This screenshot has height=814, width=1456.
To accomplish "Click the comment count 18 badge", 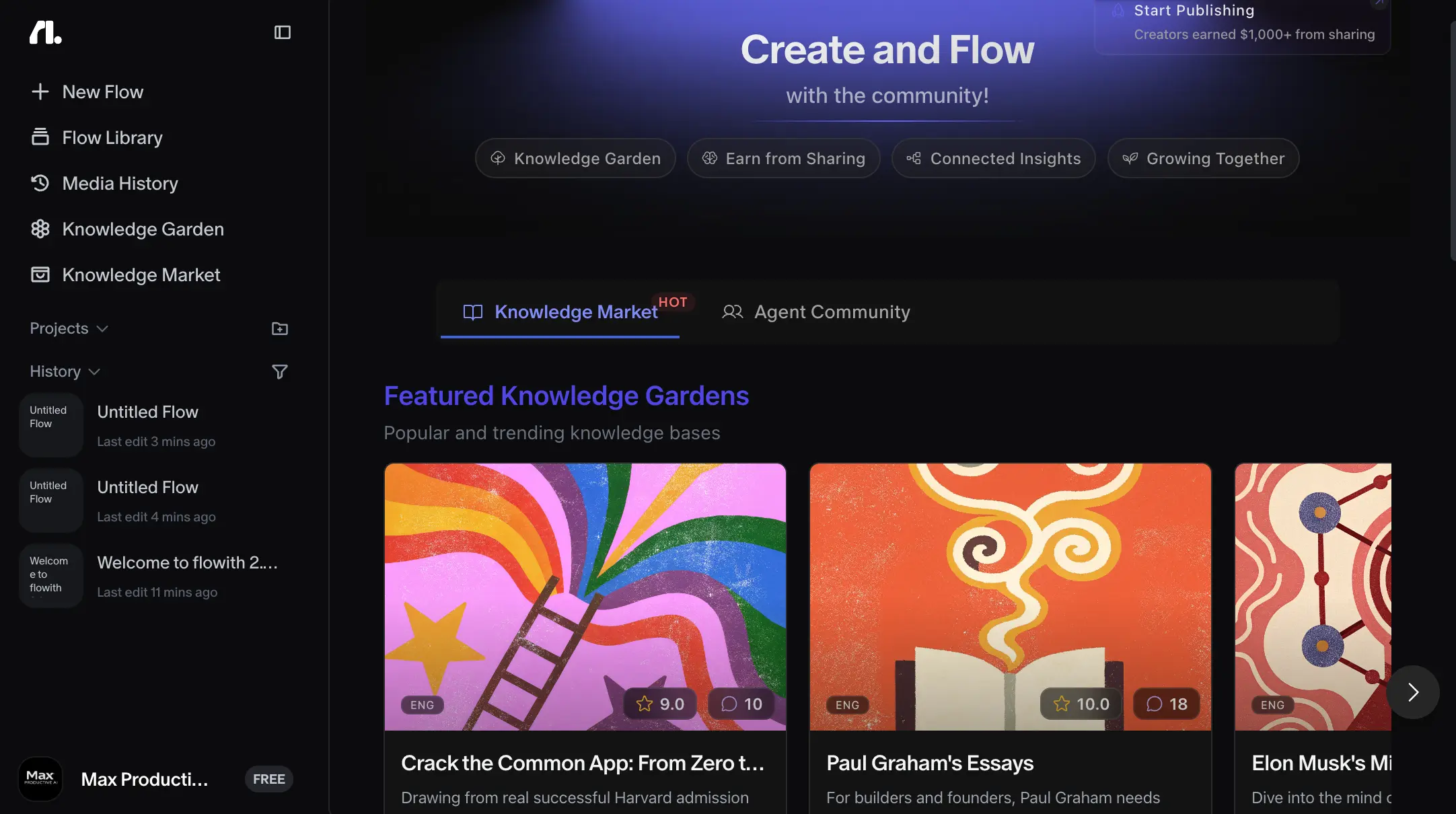I will pos(1167,704).
